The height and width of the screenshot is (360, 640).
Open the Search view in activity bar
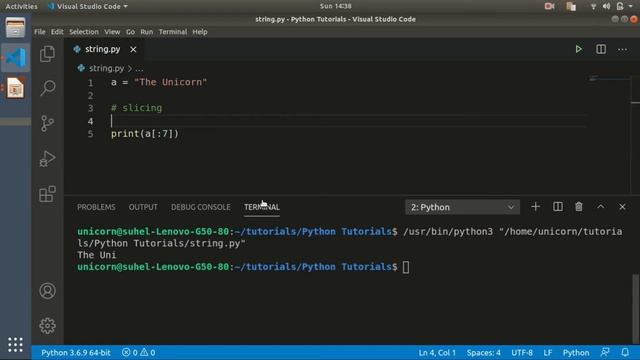47,88
